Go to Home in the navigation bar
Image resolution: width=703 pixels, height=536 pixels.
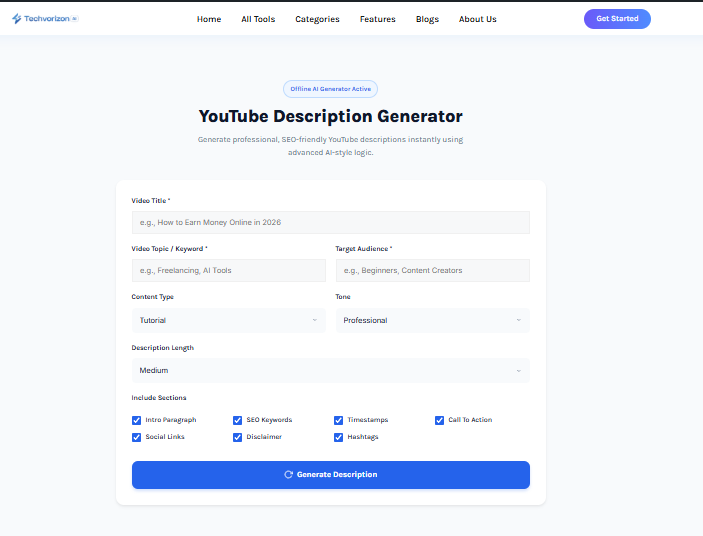pos(209,19)
